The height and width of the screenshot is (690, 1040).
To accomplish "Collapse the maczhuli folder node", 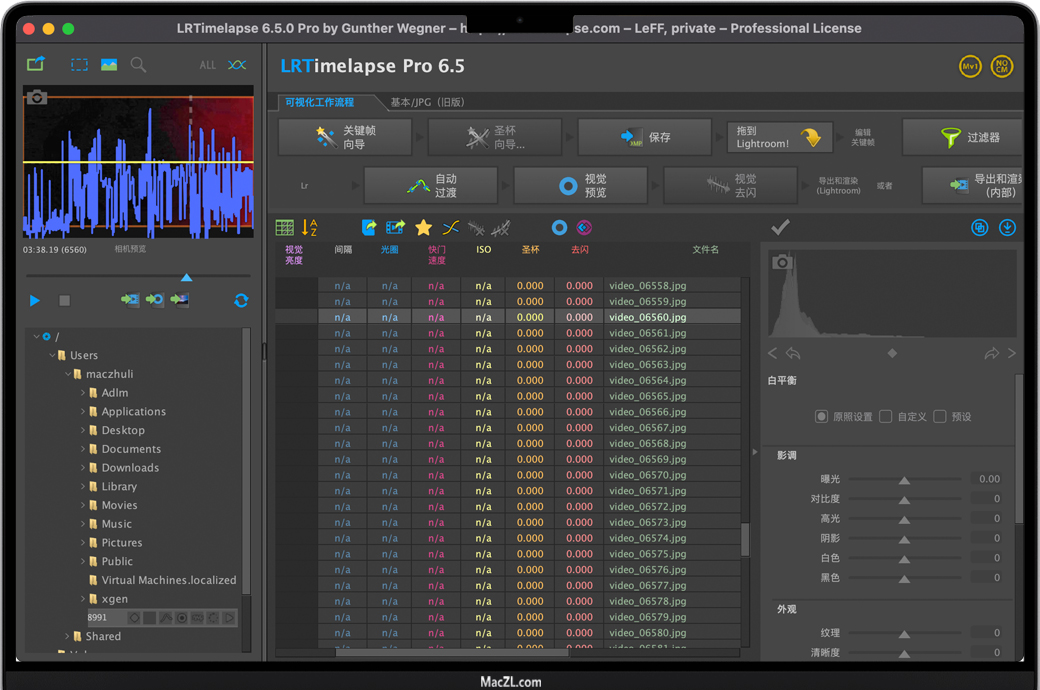I will point(68,374).
